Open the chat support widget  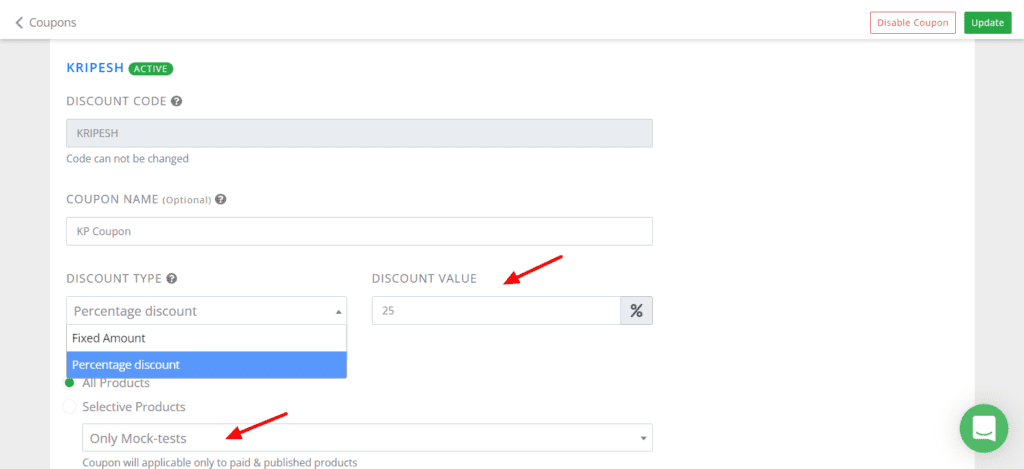click(983, 428)
